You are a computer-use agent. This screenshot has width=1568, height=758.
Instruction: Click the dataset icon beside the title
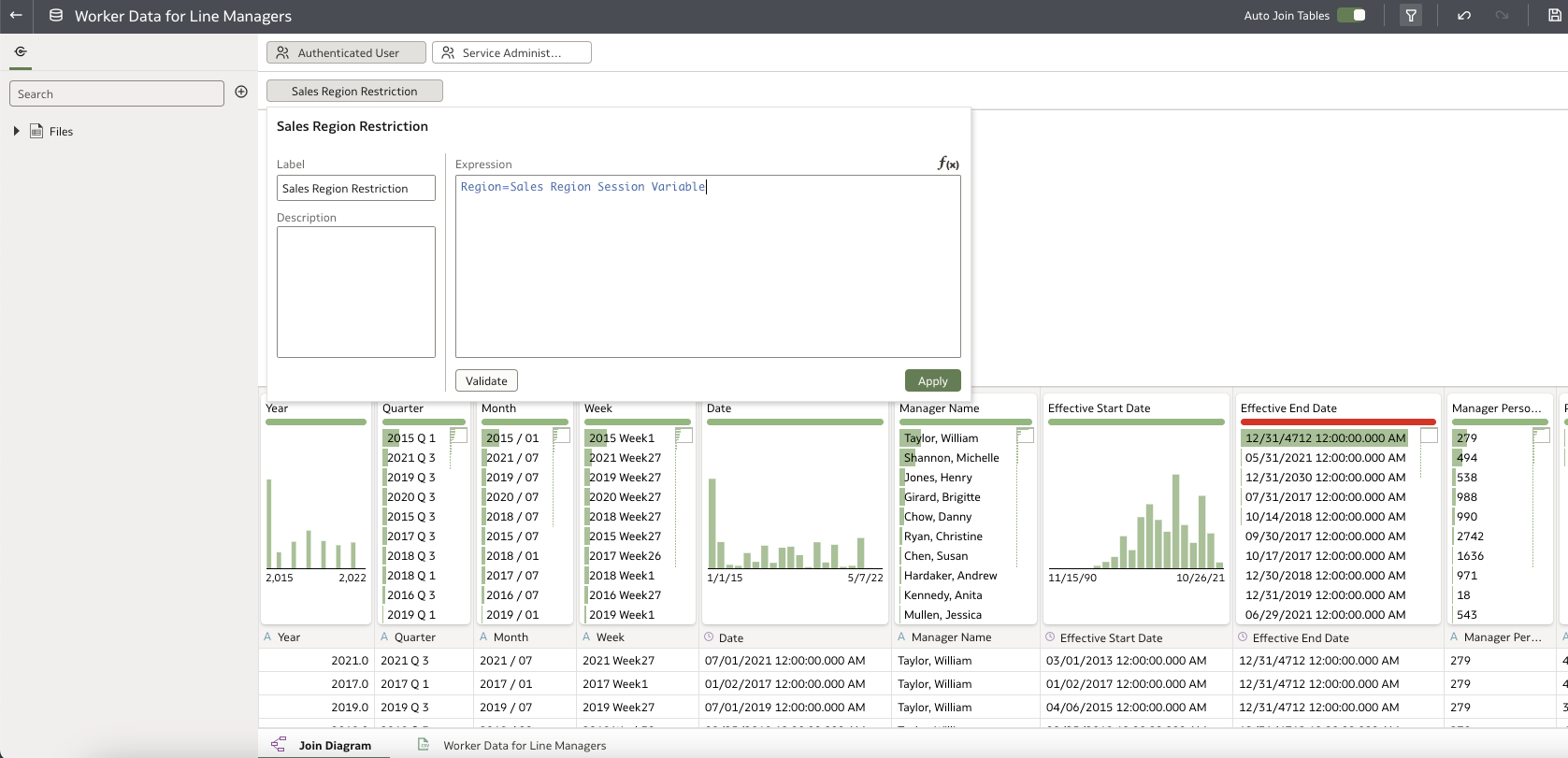point(56,16)
